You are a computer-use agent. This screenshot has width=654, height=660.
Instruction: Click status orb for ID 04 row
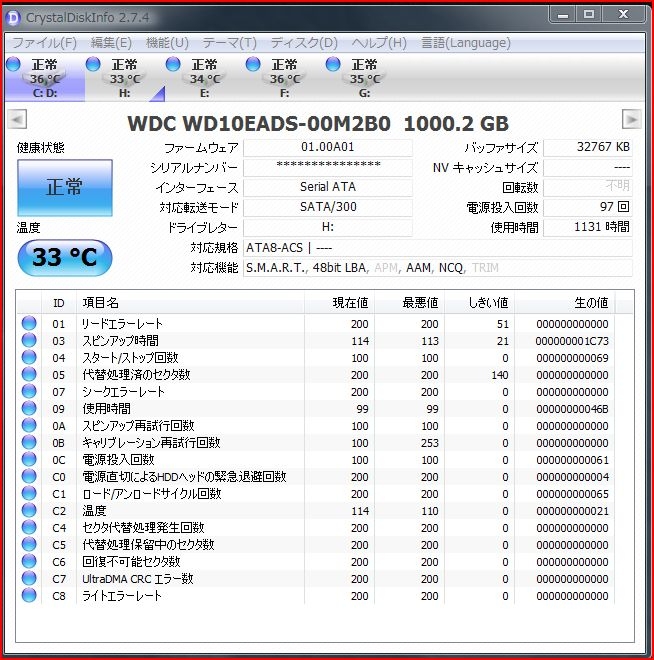[29, 357]
